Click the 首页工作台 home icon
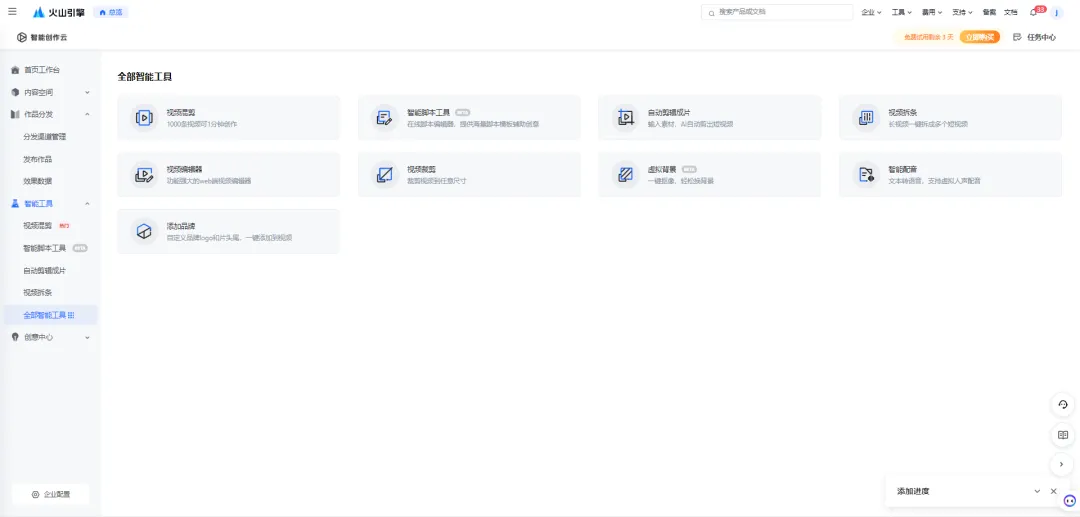This screenshot has height=517, width=1080. click(x=15, y=70)
